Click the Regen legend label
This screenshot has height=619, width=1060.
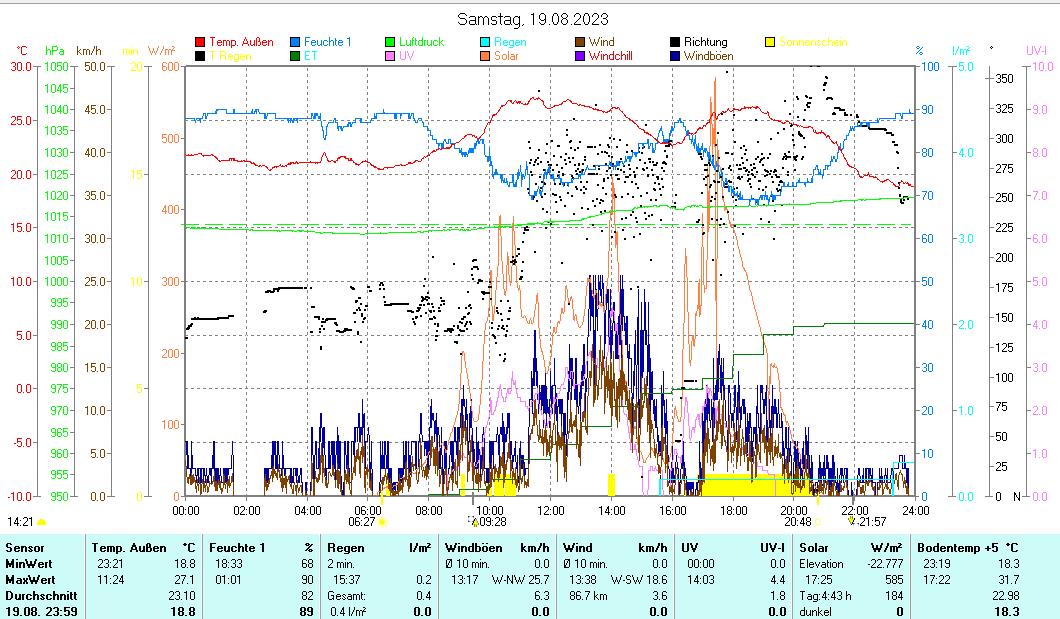510,42
